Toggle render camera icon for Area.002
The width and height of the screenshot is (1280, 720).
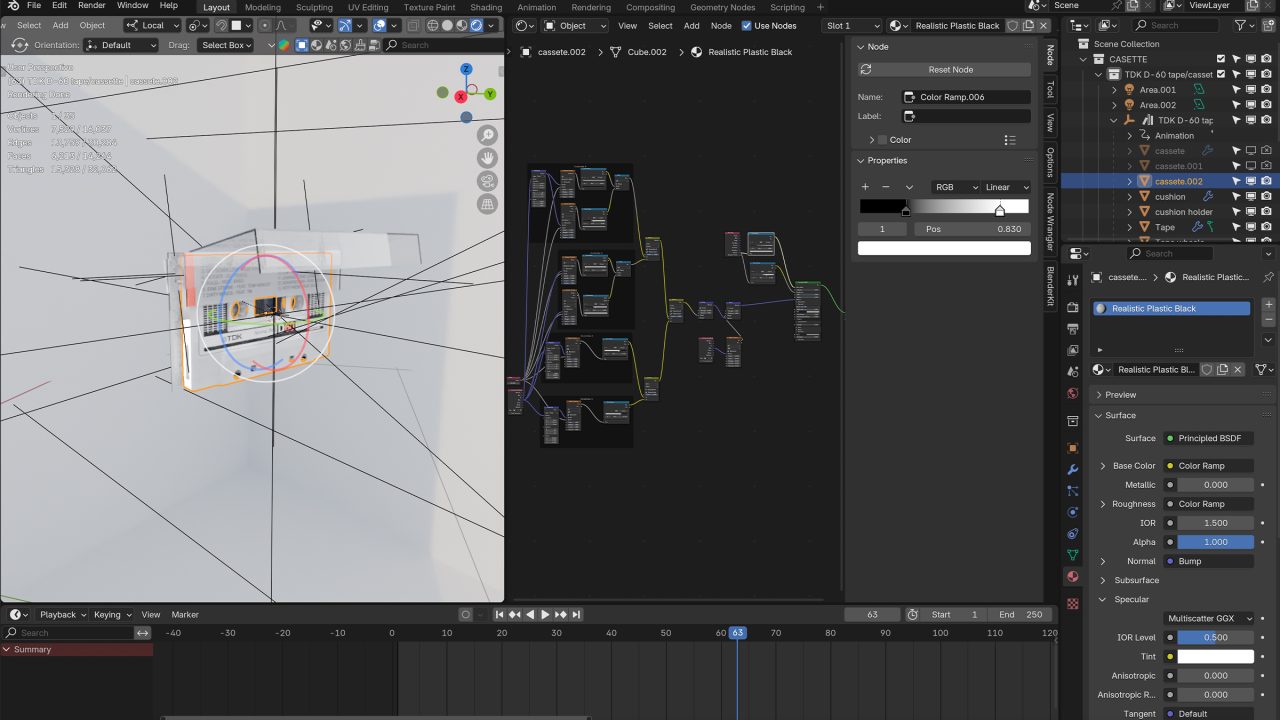pos(1266,105)
